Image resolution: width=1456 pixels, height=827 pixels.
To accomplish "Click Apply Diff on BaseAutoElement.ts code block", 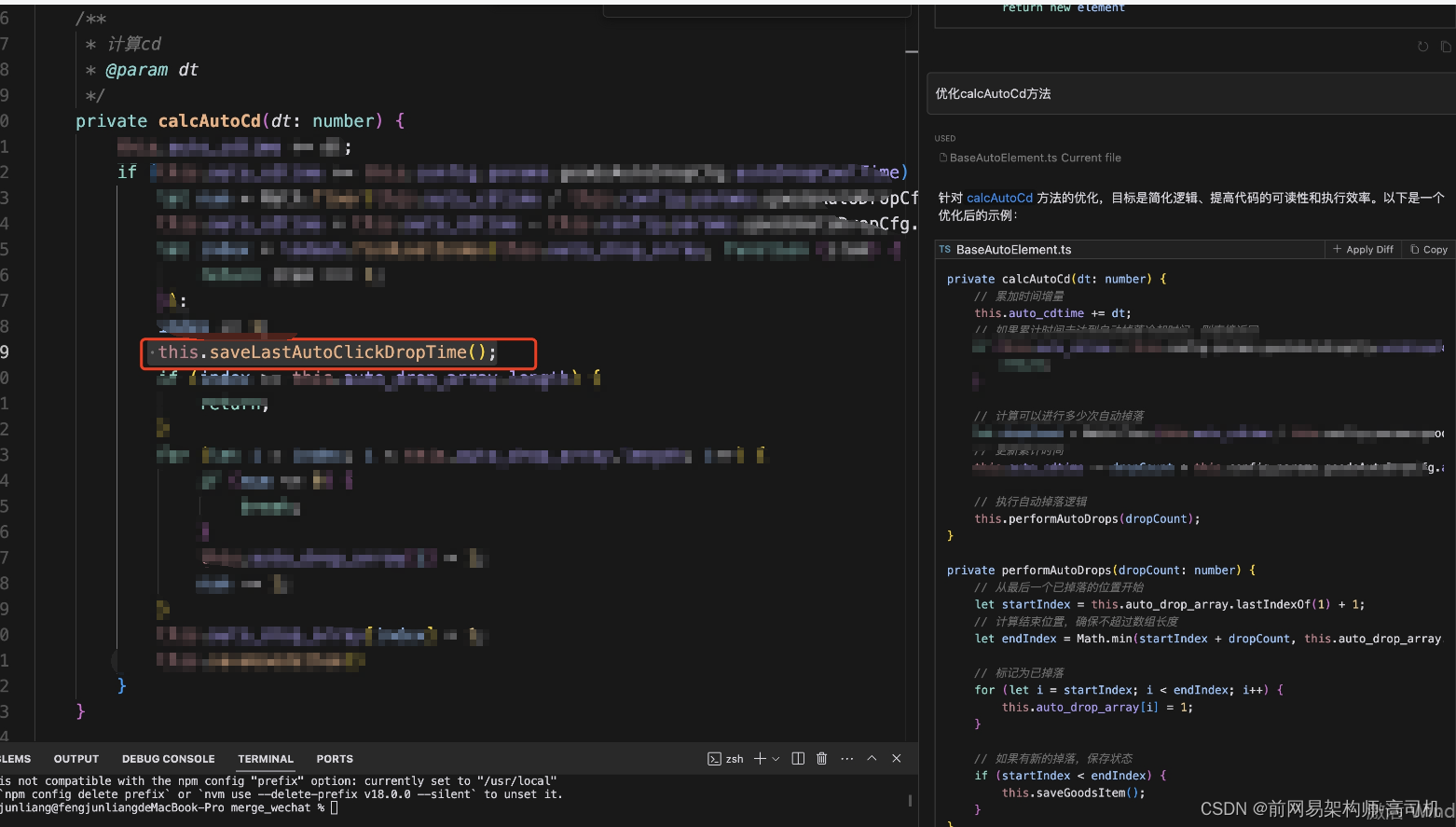I will [1363, 250].
